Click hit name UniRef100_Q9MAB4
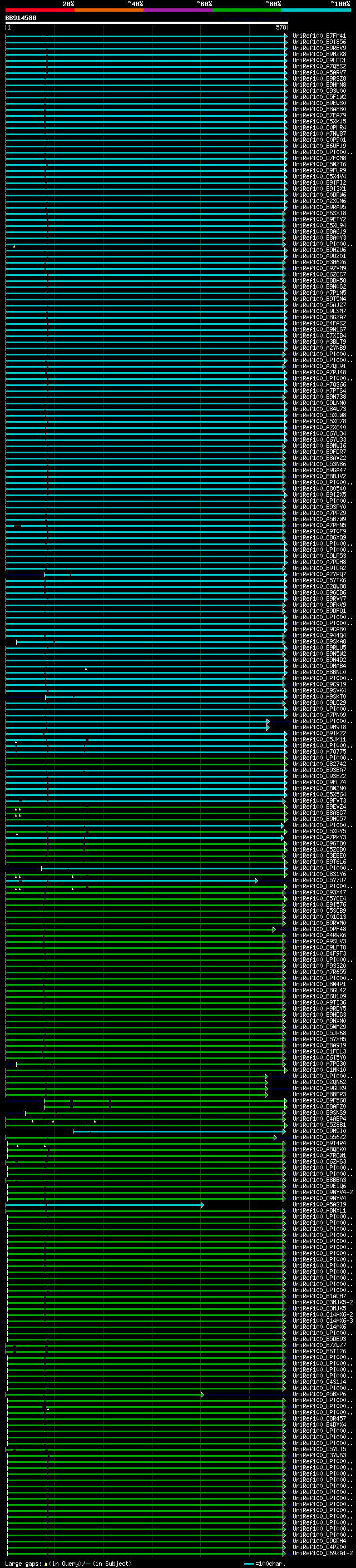Viewport: 356px width, 1568px height. point(319,666)
